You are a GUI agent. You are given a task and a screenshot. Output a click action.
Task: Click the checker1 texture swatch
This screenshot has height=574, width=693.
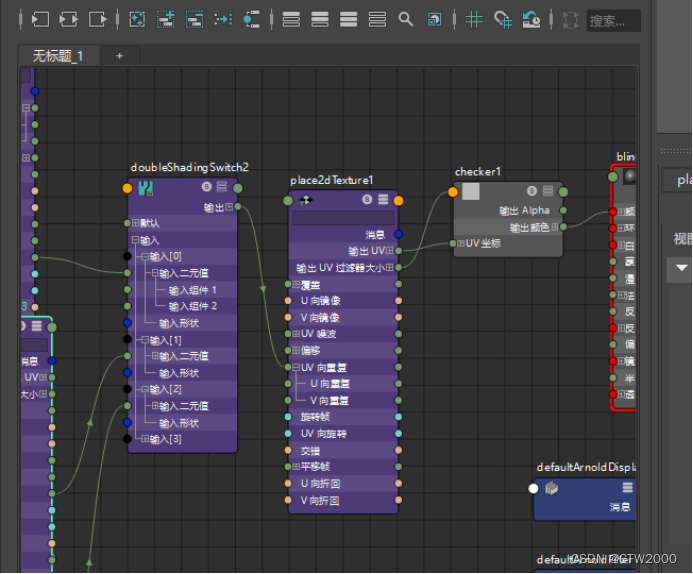point(471,192)
